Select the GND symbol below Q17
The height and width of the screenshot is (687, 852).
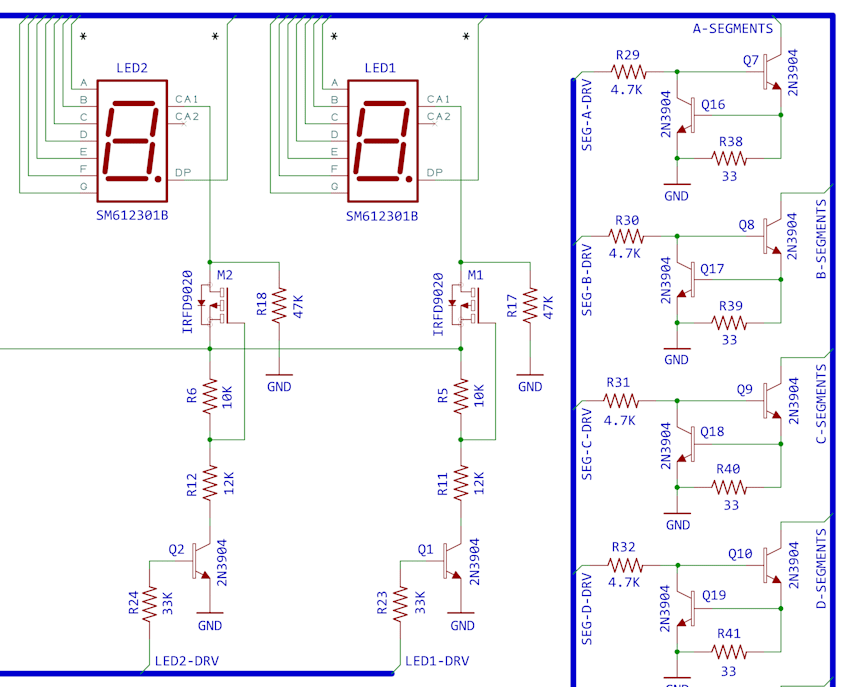676,355
